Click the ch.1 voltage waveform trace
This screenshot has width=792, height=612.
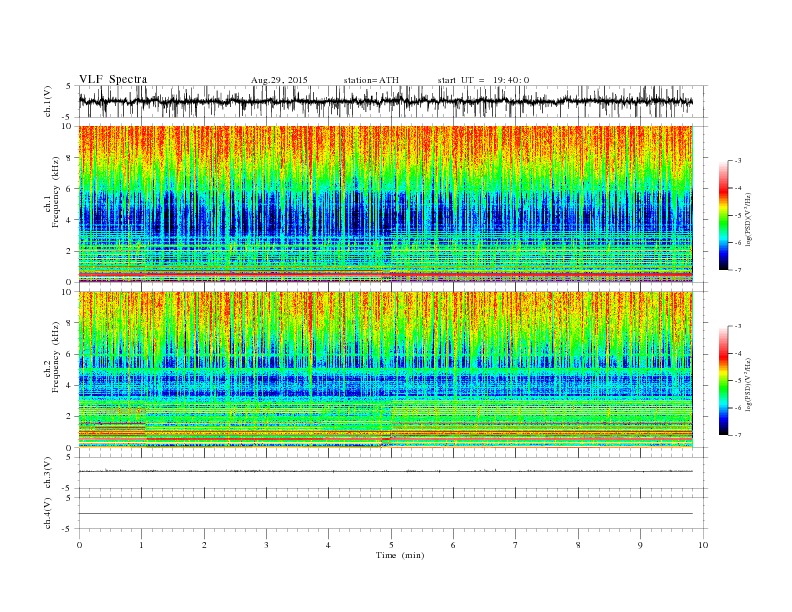[385, 101]
